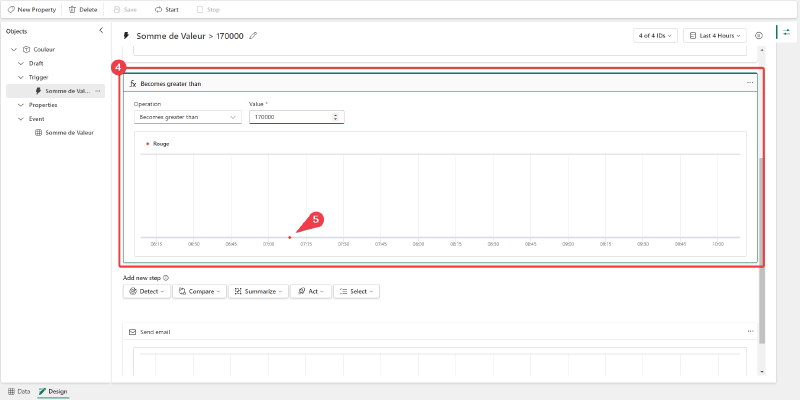Click the fx function icon
Image resolution: width=800 pixels, height=400 pixels.
coord(133,84)
